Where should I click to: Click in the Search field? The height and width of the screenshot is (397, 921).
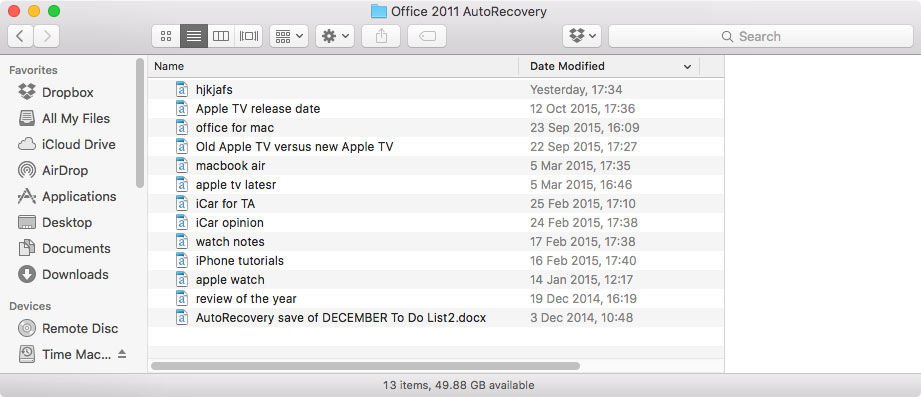(761, 36)
